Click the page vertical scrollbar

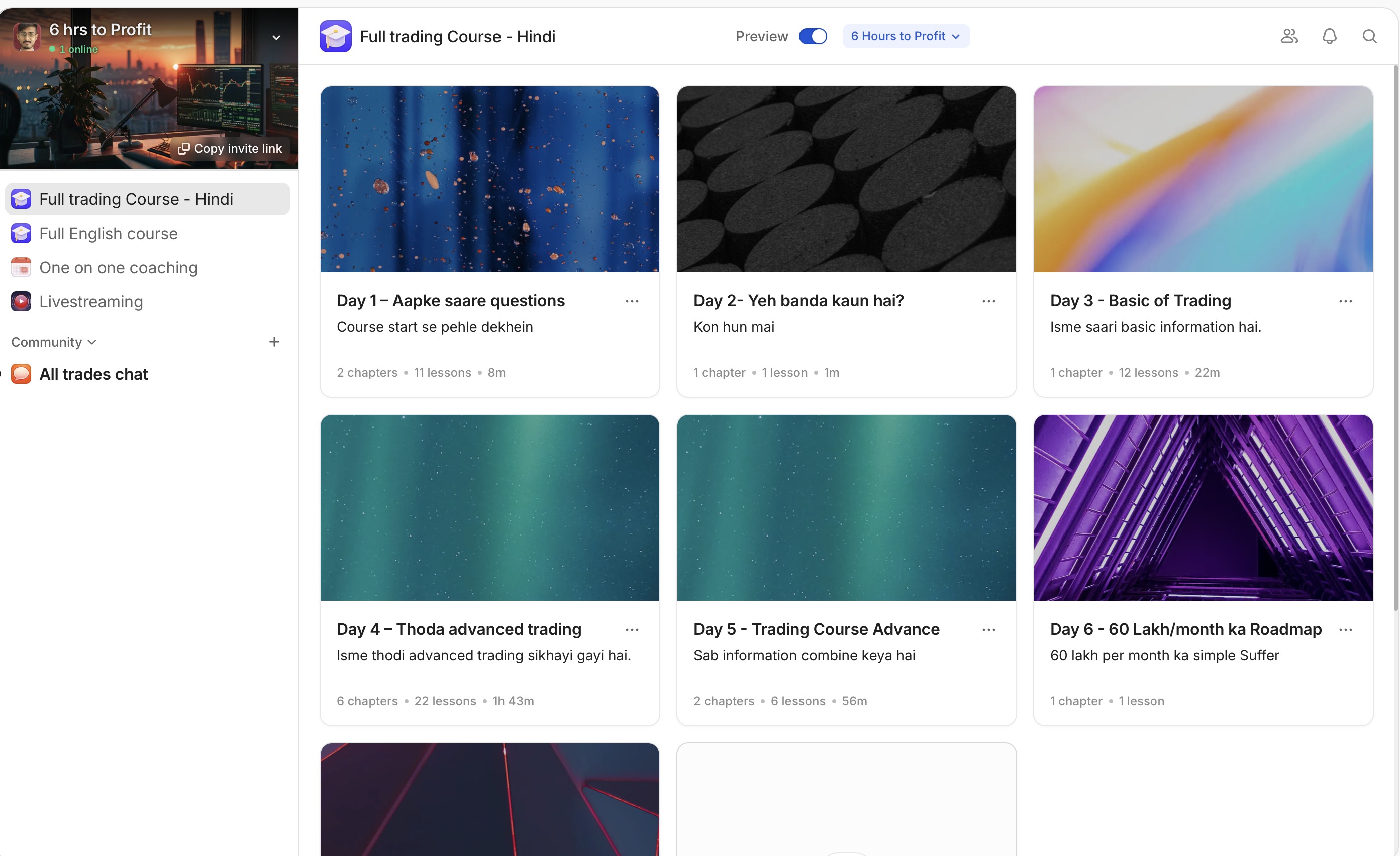click(x=1395, y=339)
